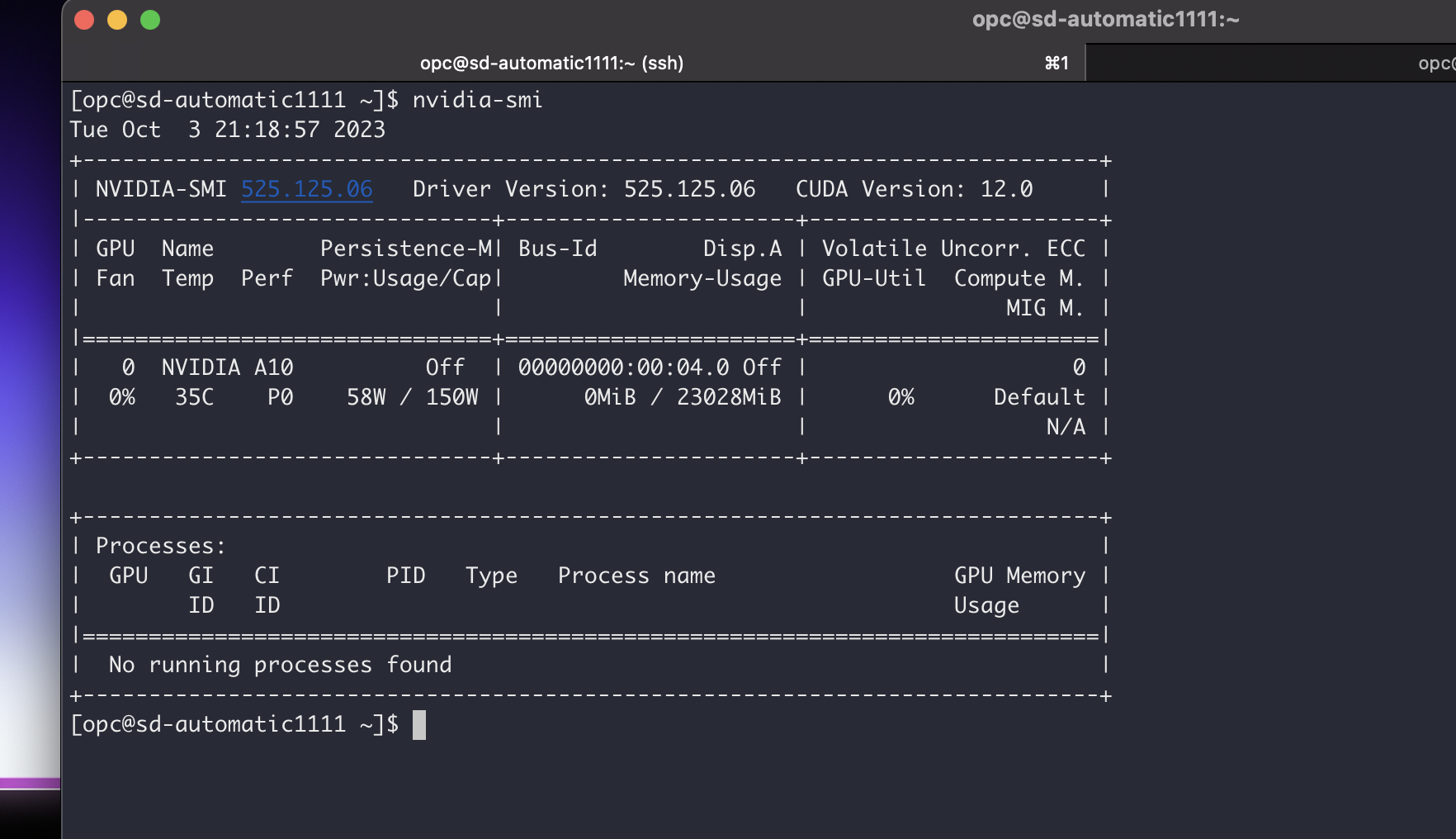1456x839 pixels.
Task: Click the 'NVIDIA A10' GPU name
Action: [228, 367]
